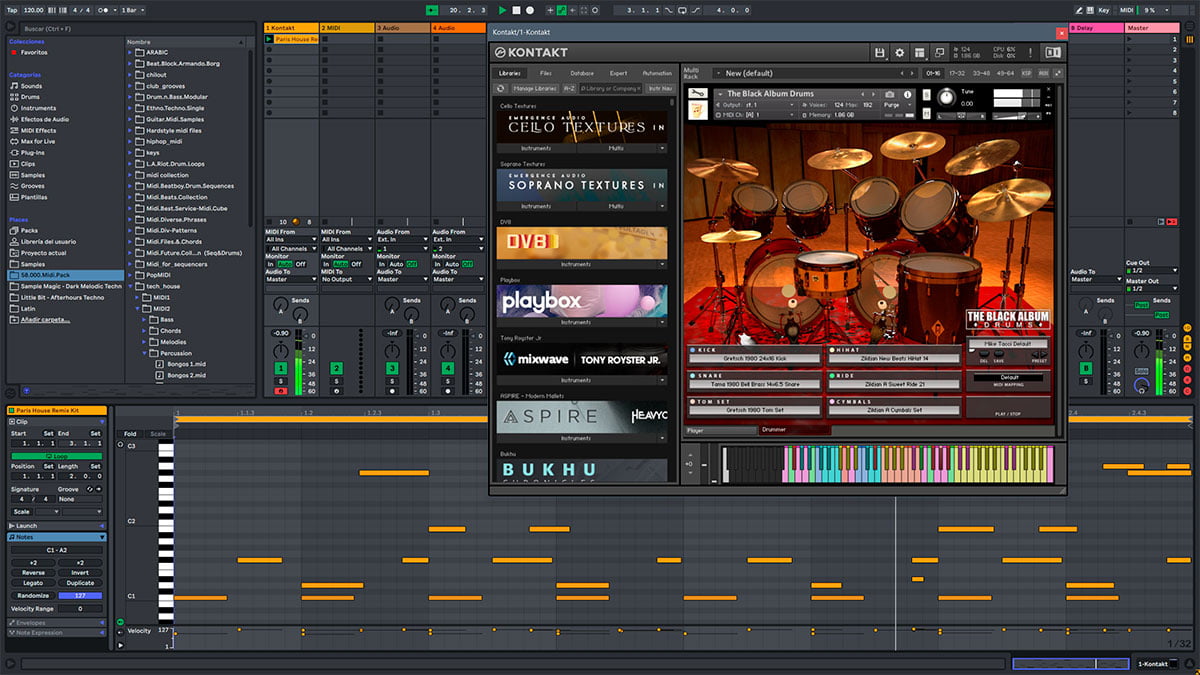Screen dimensions: 1200x675
Task: Toggle the Scale mode button in the clip panel
Action: (x=23, y=511)
